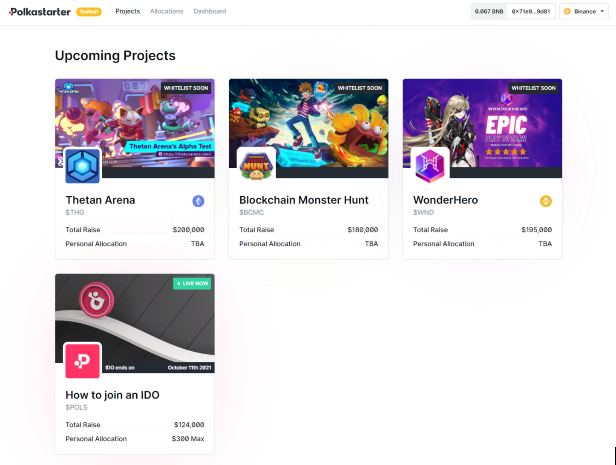Click the wallet address 0x71e9...9d81
This screenshot has height=465, width=616.
click(531, 11)
